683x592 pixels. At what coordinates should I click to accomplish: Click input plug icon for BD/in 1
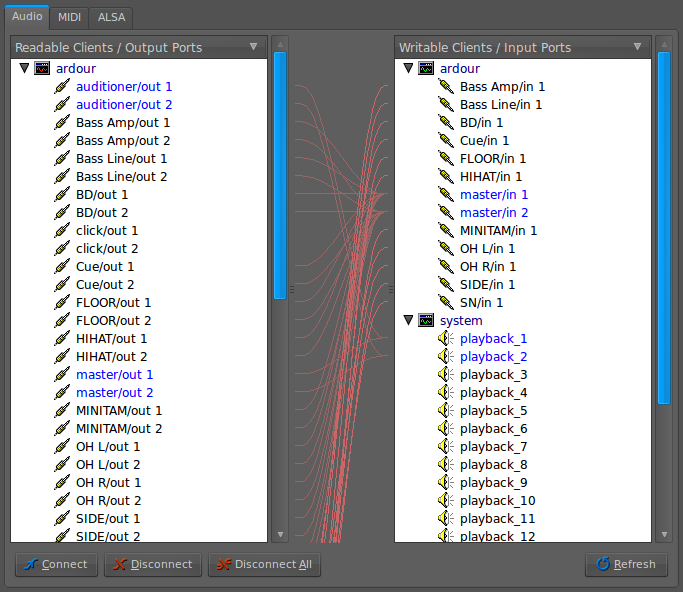click(x=446, y=123)
